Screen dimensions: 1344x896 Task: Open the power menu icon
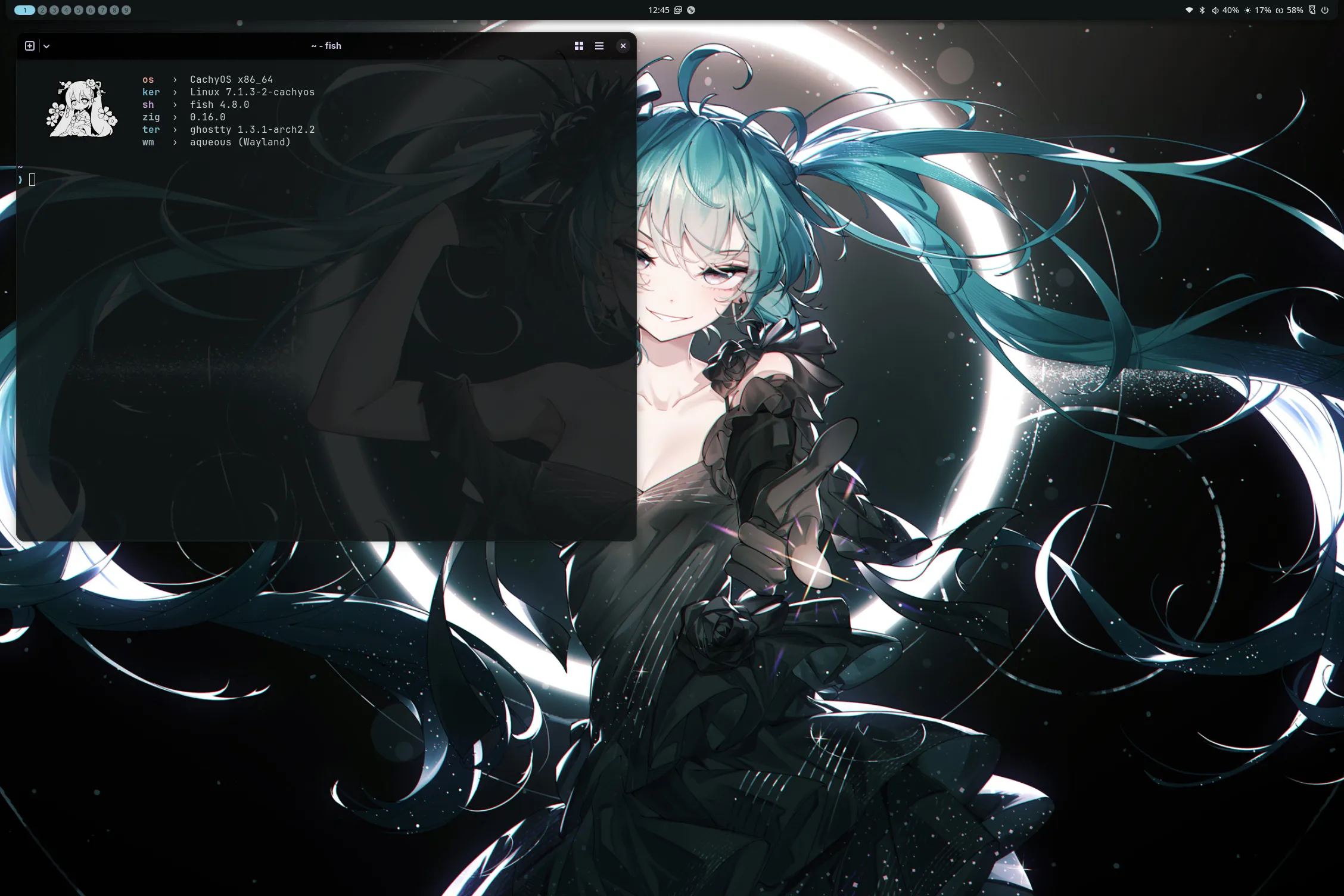pos(1325,10)
